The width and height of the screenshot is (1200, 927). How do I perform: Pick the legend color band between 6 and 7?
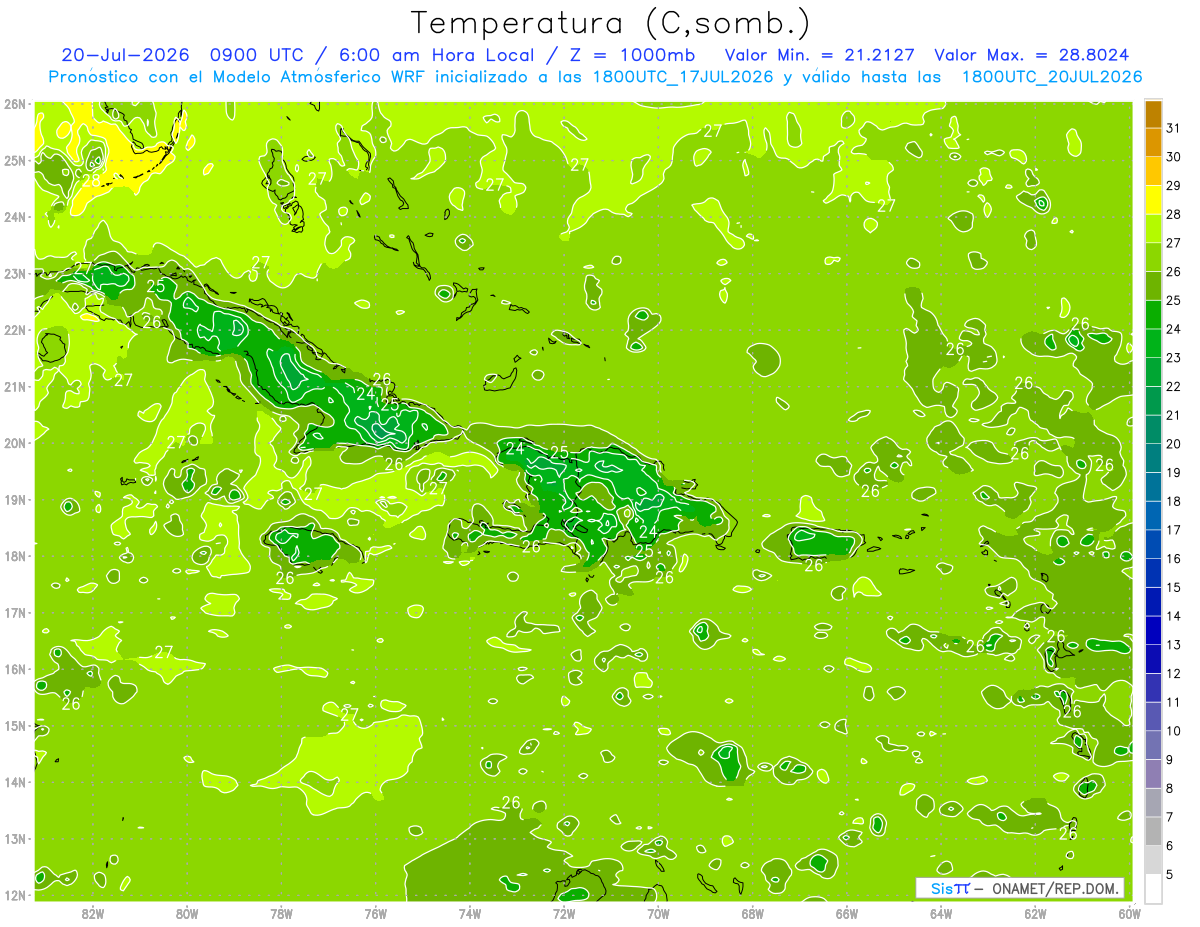click(x=1153, y=831)
